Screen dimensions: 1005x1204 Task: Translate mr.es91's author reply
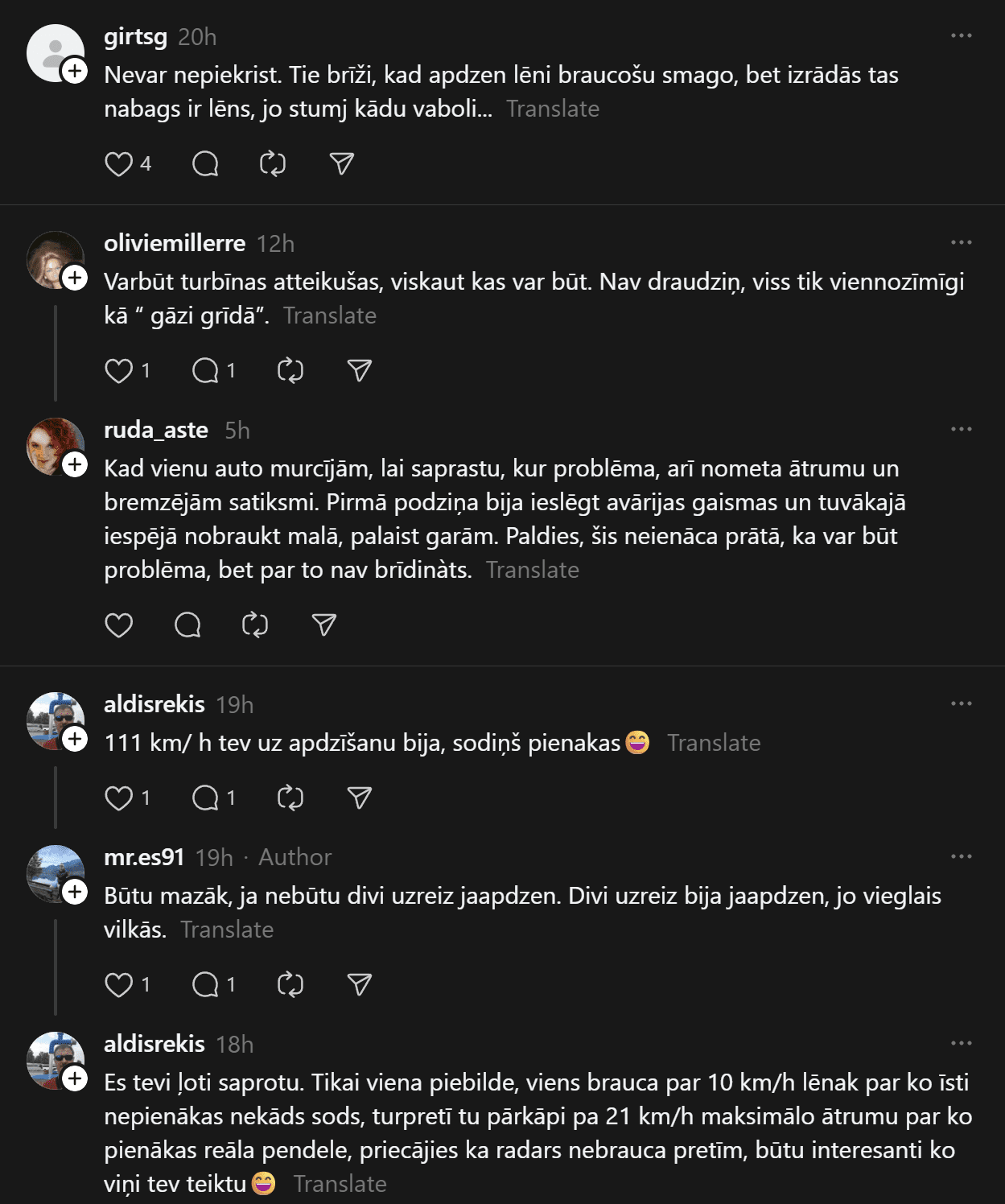point(227,930)
